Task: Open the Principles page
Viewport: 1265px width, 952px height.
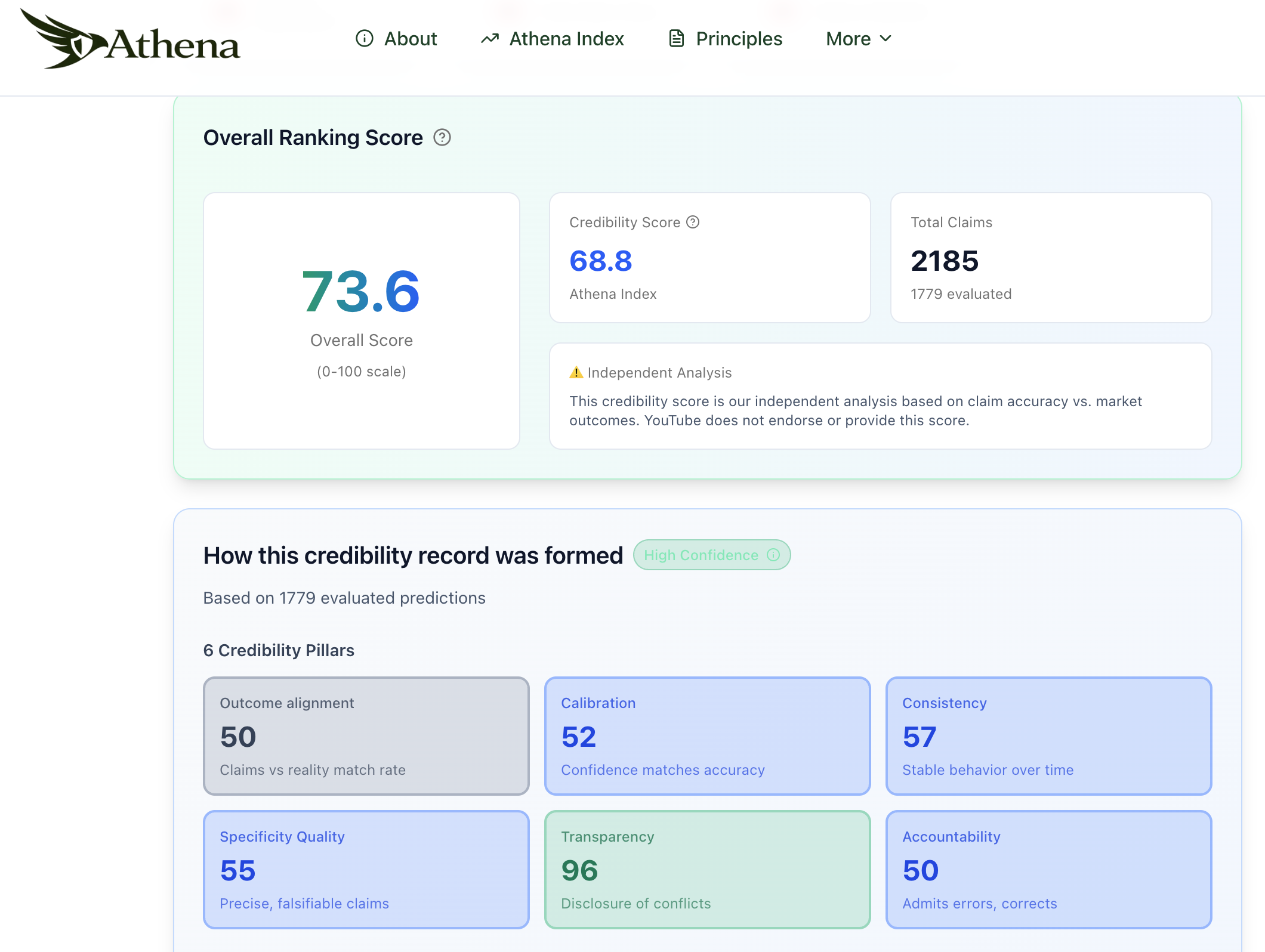Action: point(739,39)
